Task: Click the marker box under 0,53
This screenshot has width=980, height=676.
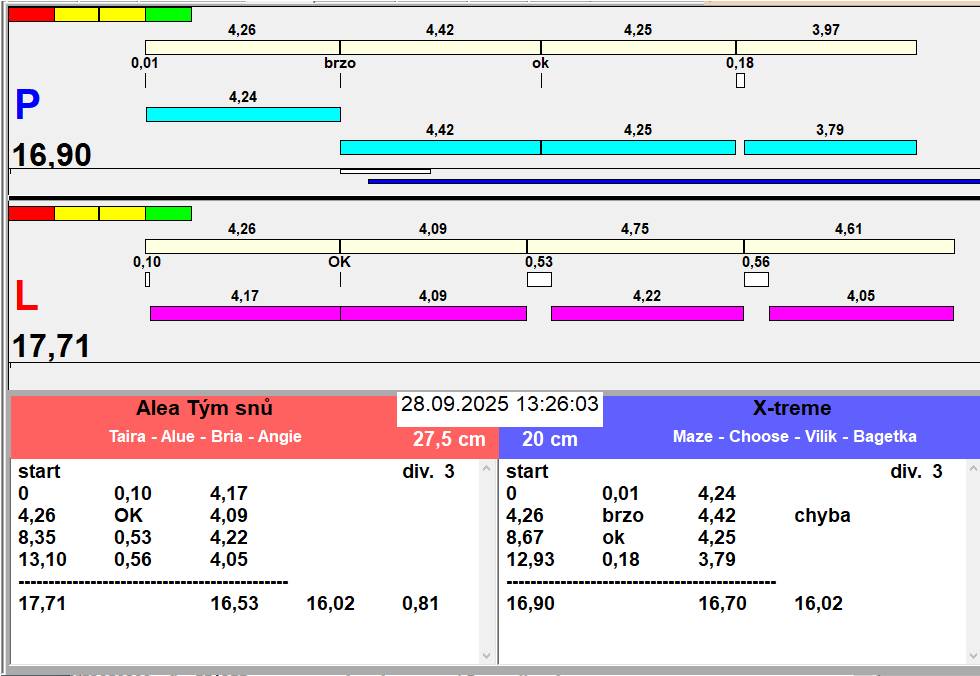Action: tap(539, 280)
